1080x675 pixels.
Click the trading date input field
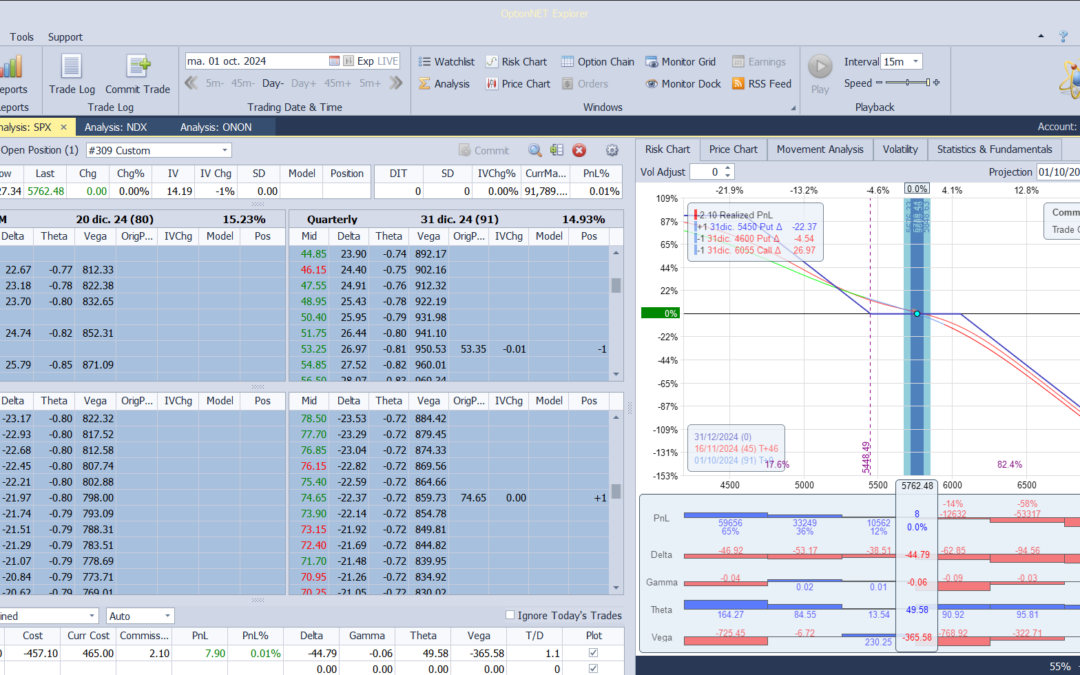[x=256, y=61]
